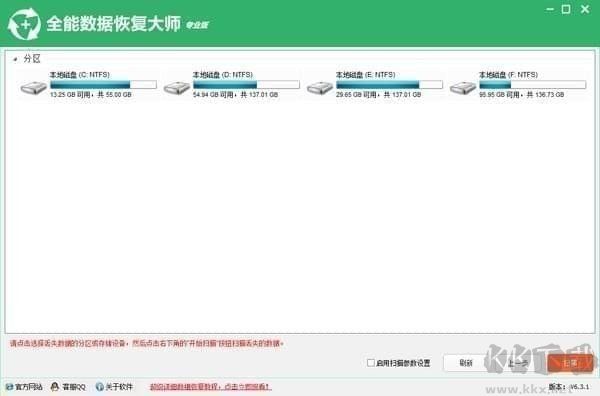Click the E: drive usage bar
Viewport: 600px width, 396px height.
390,84
